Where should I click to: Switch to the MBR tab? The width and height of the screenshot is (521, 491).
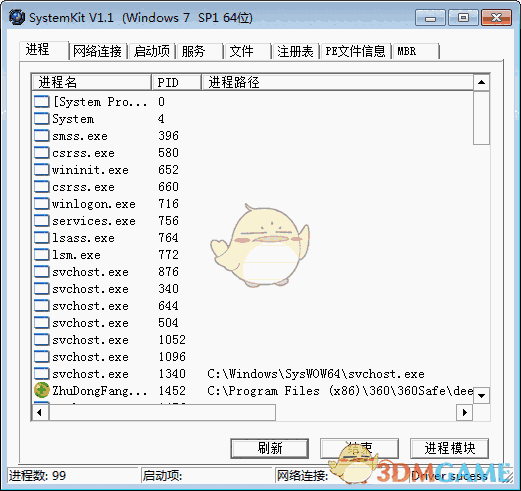click(x=416, y=52)
